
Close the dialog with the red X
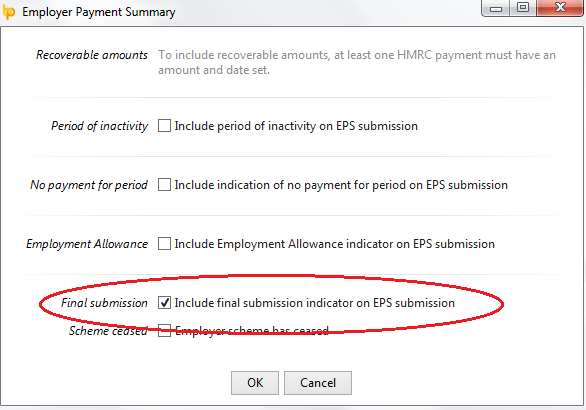click(560, 8)
